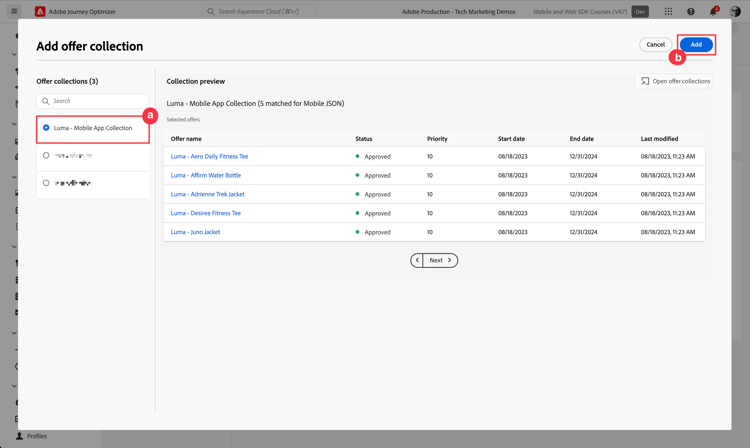Click Adobe Production - Tech Marketing Demos organization
Image resolution: width=750 pixels, height=448 pixels.
click(459, 11)
